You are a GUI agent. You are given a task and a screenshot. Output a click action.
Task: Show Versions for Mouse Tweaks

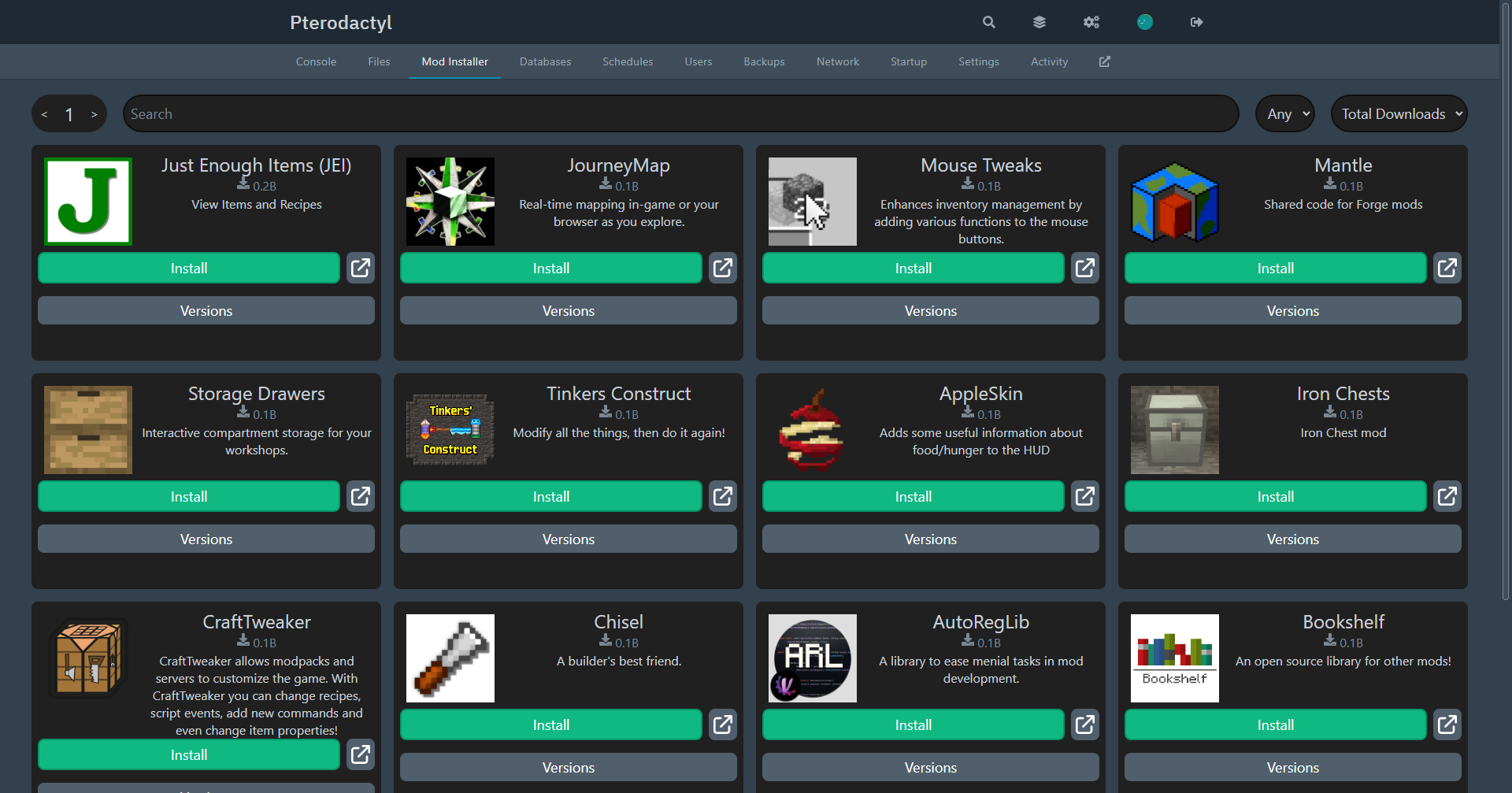point(931,310)
